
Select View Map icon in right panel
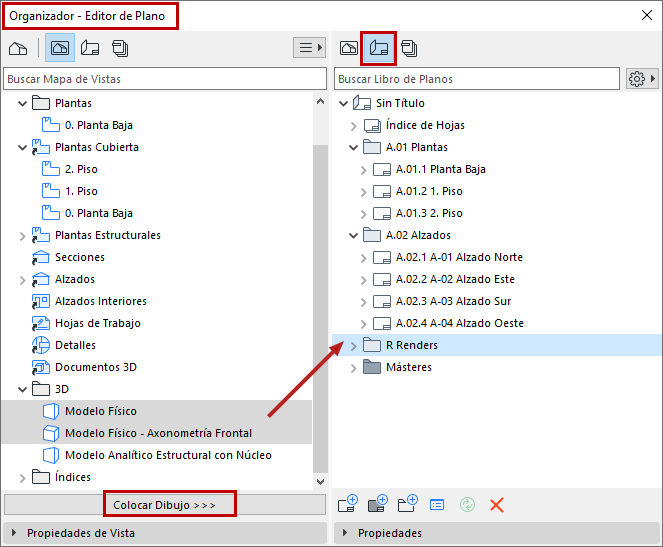348,48
